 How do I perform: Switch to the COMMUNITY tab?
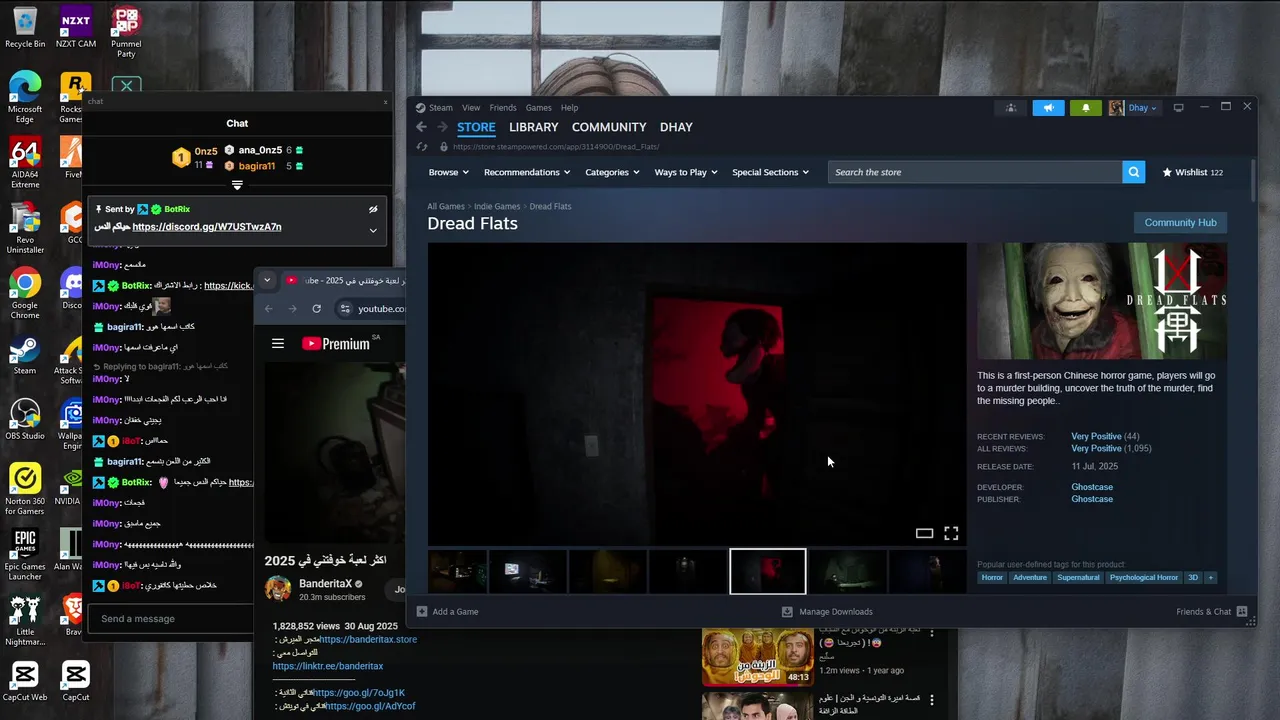point(609,127)
